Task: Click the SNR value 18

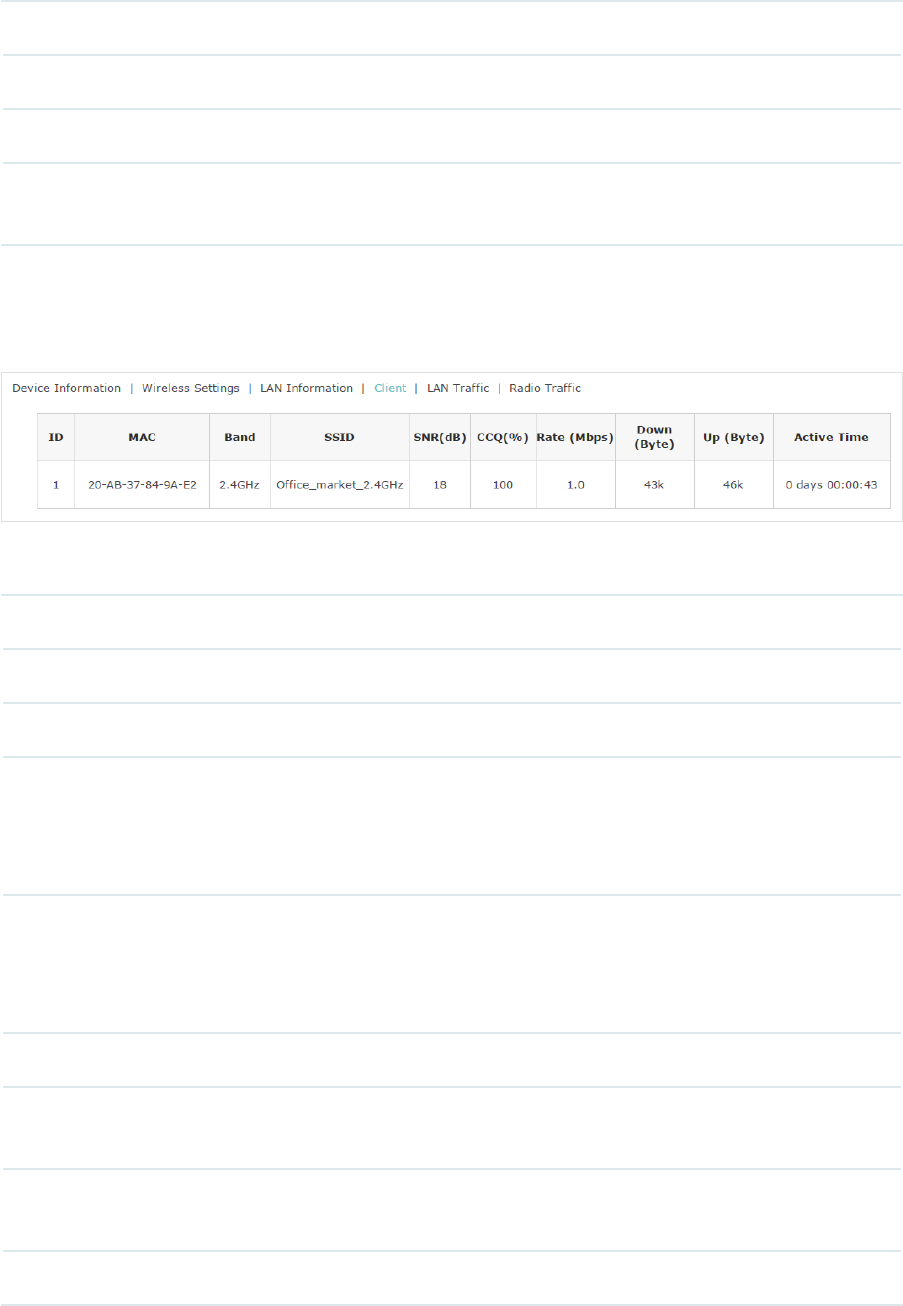Action: pyautogui.click(x=440, y=485)
